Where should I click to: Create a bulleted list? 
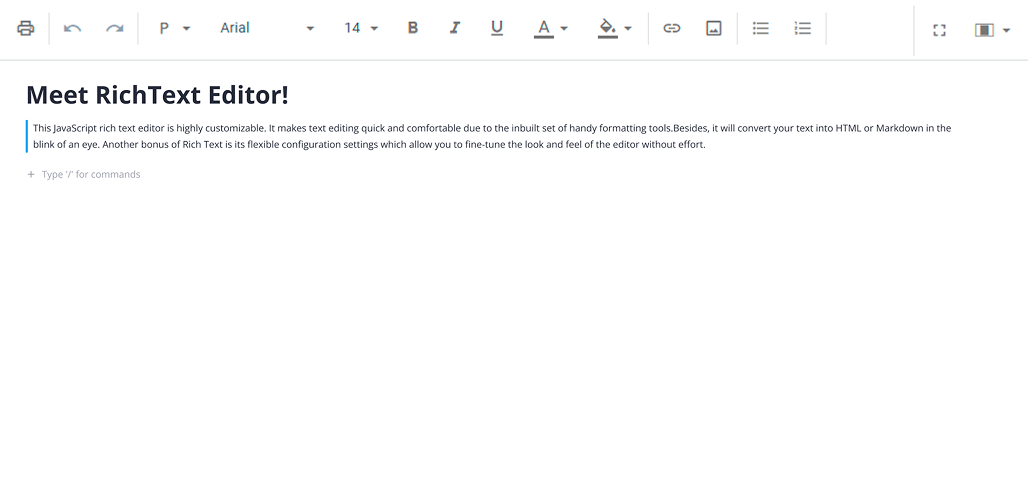(x=761, y=28)
